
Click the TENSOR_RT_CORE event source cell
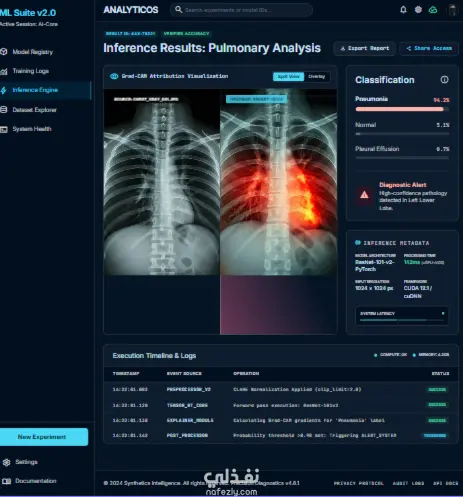(187, 405)
